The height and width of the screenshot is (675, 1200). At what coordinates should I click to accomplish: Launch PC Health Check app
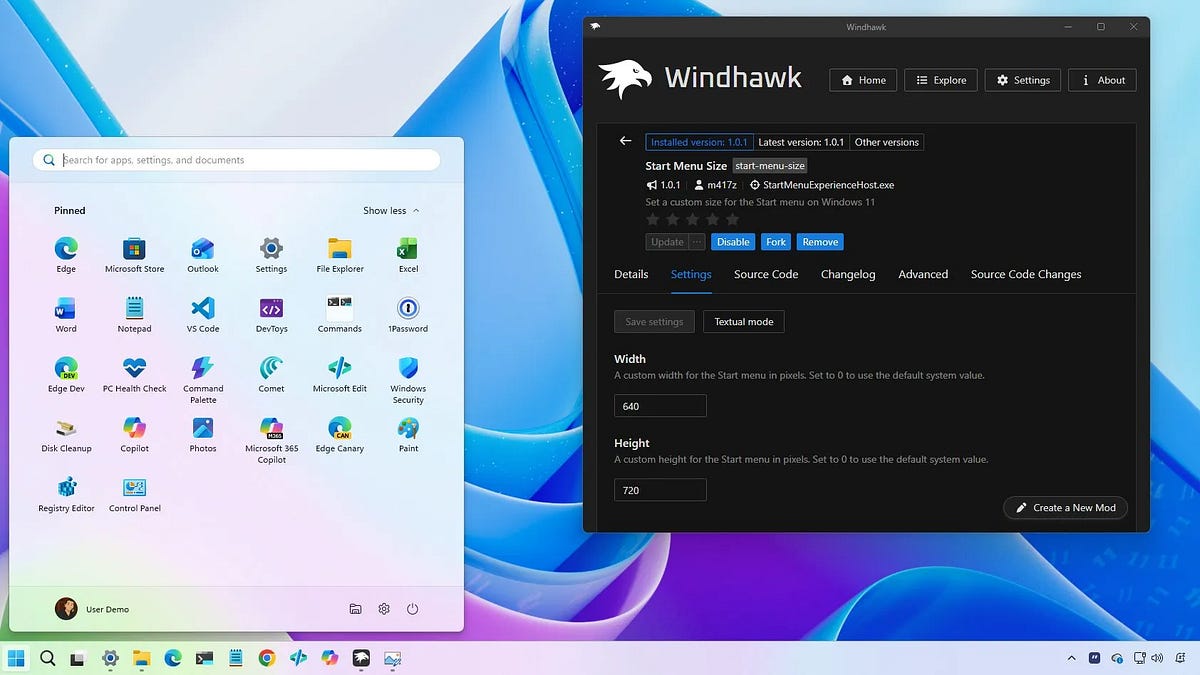(x=134, y=375)
